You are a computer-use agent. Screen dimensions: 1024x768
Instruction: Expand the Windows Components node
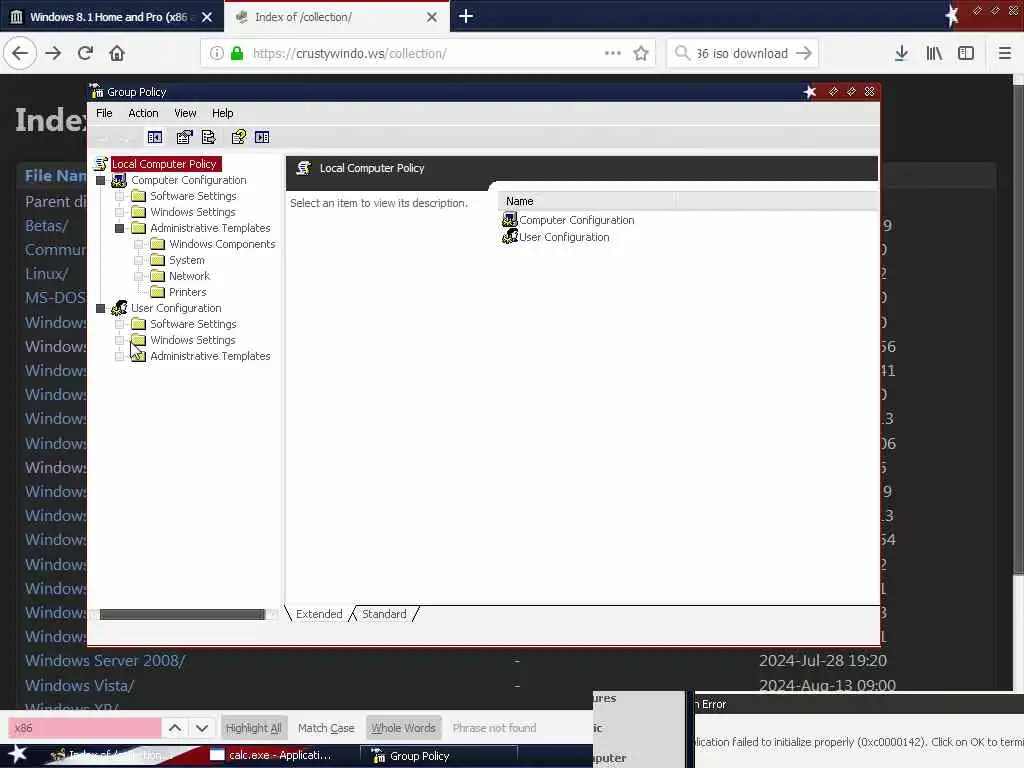click(x=138, y=244)
